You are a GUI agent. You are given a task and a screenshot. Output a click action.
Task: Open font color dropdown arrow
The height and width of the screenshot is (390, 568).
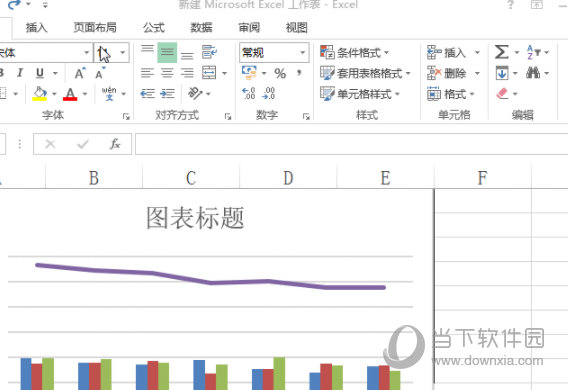(85, 94)
